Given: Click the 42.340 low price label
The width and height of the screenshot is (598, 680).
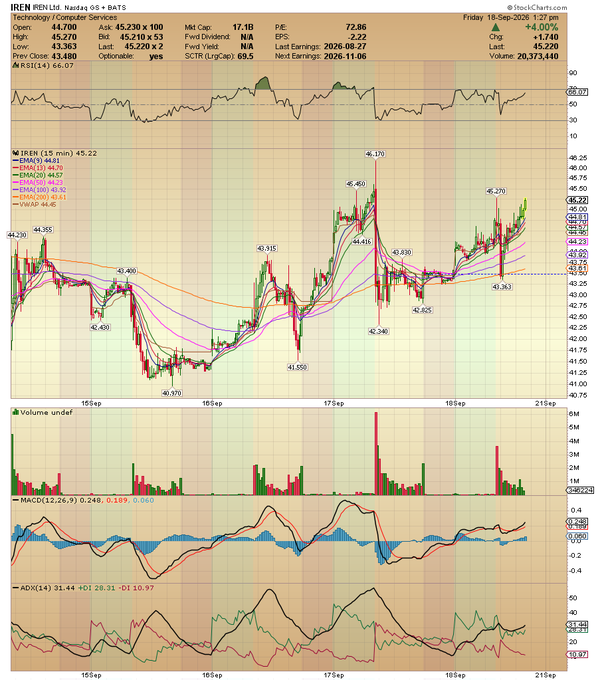Looking at the screenshot, I should coord(379,331).
